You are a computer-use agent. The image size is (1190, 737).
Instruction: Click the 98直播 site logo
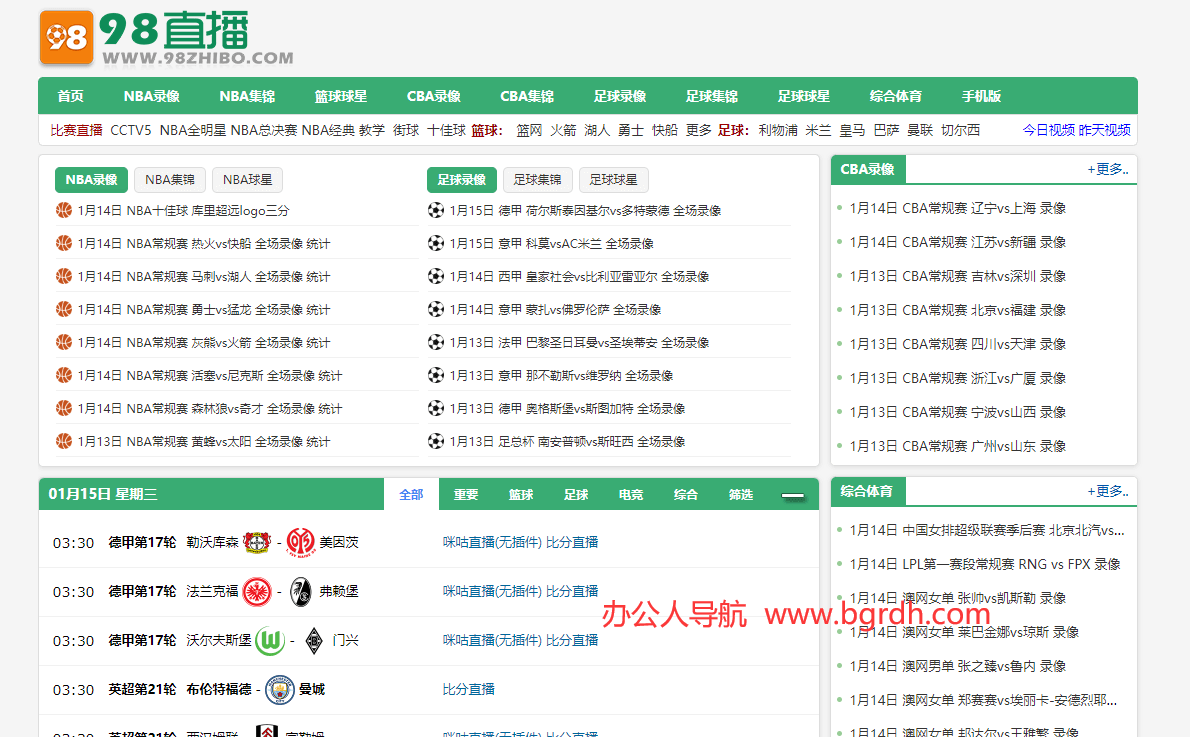(x=166, y=38)
